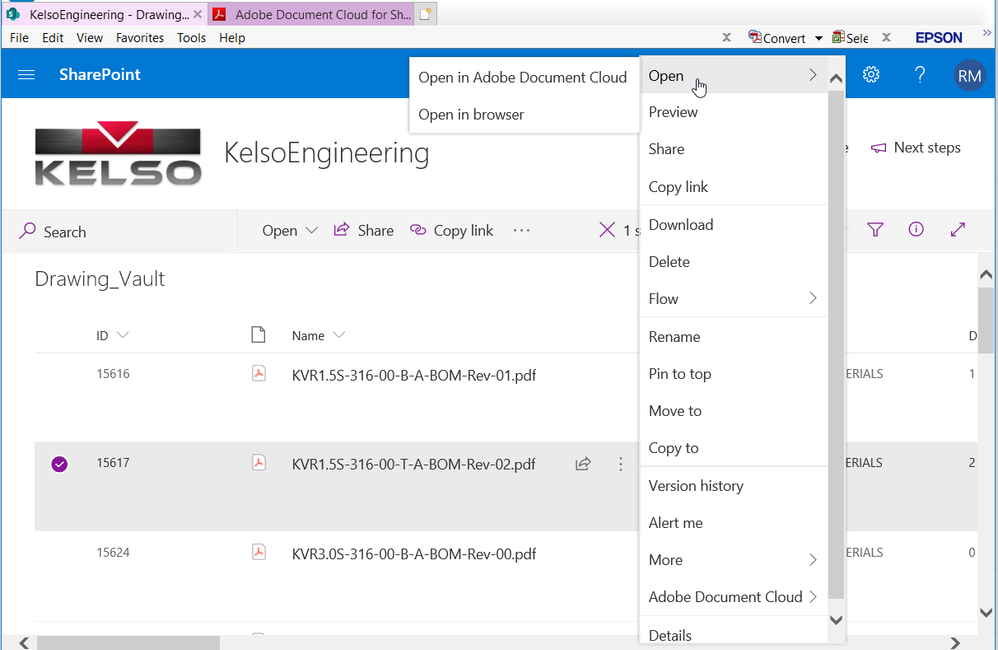Expand the Open dropdown in command bar

(x=289, y=230)
